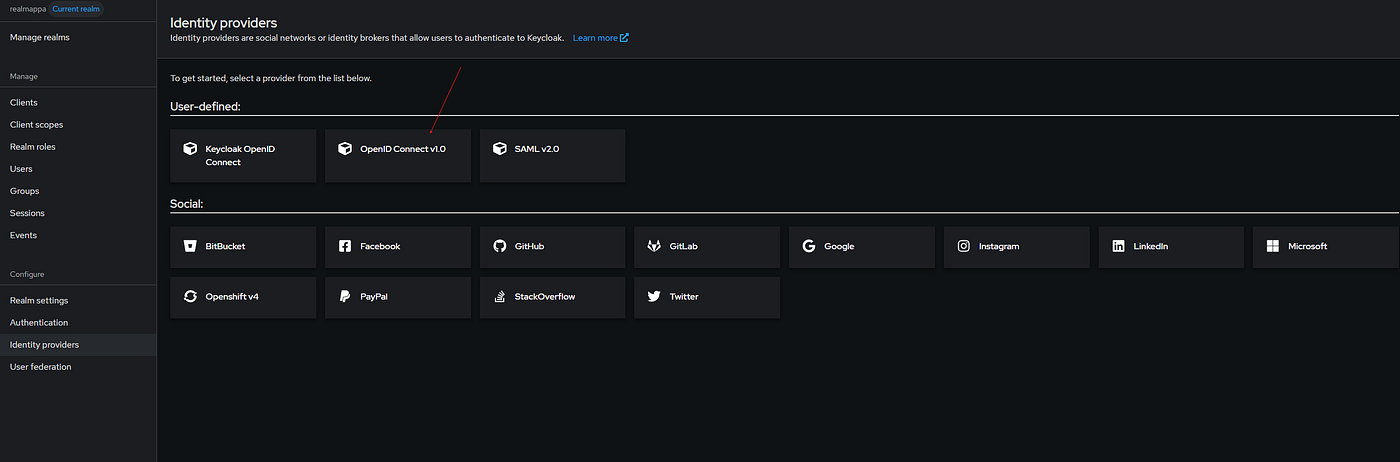Open Manage realms in sidebar
Viewport: 1400px width, 462px height.
78,37
